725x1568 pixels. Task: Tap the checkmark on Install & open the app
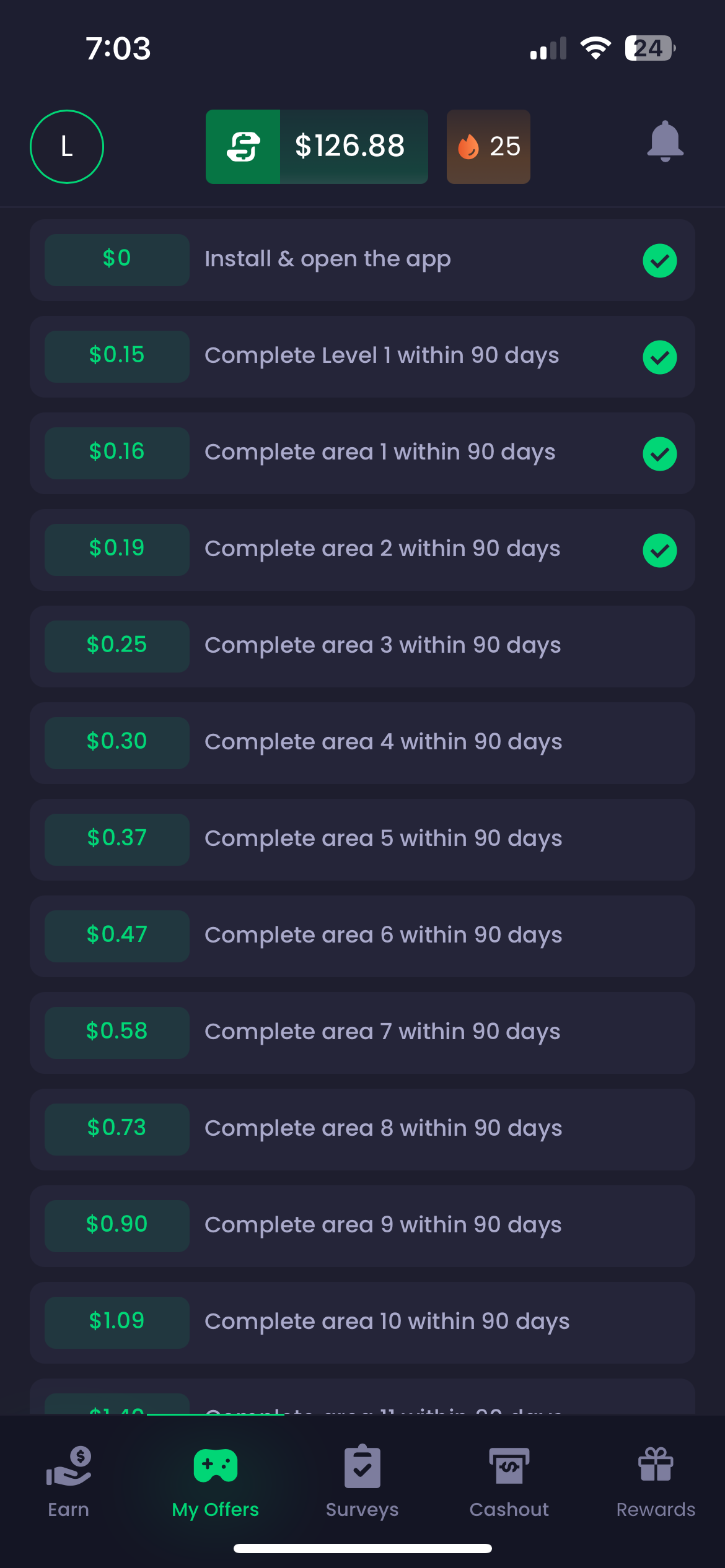[x=660, y=261]
